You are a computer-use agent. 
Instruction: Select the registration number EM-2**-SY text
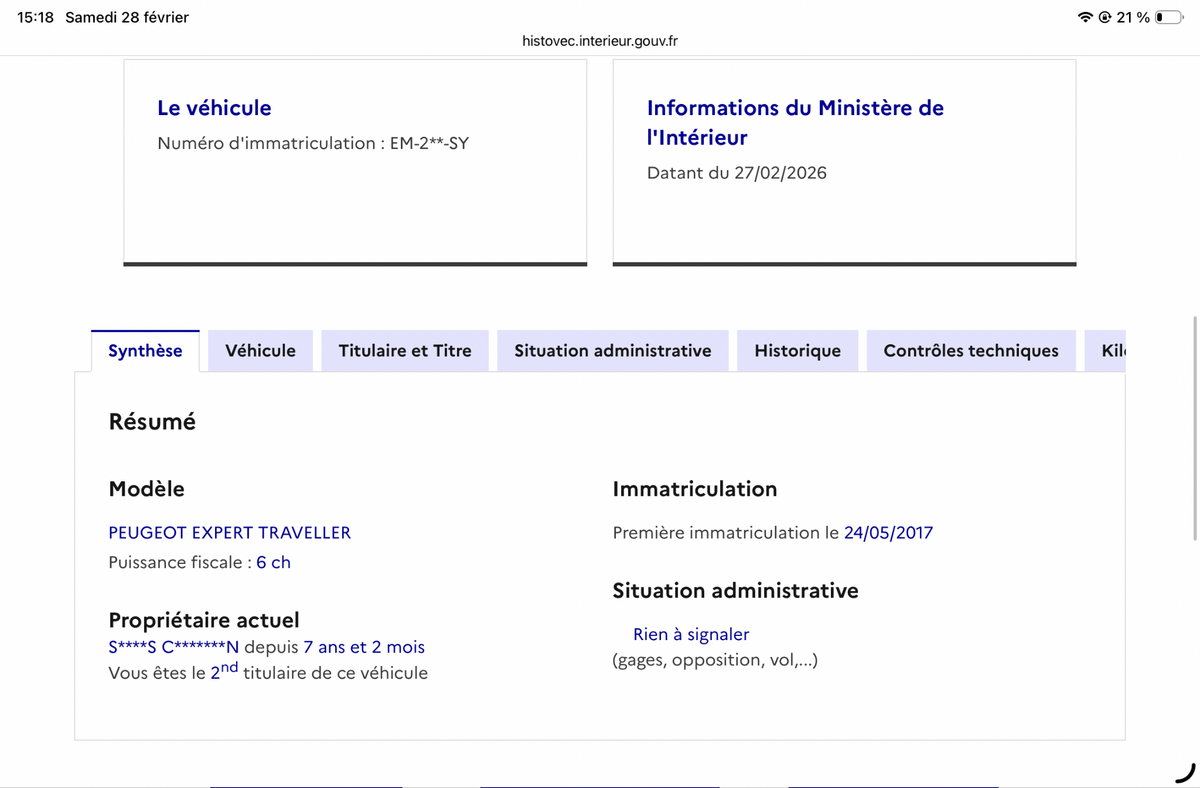[429, 143]
